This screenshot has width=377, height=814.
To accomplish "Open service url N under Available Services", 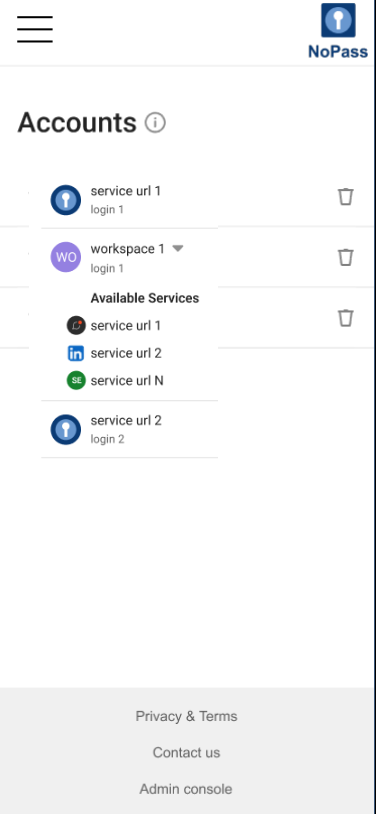I will point(127,381).
